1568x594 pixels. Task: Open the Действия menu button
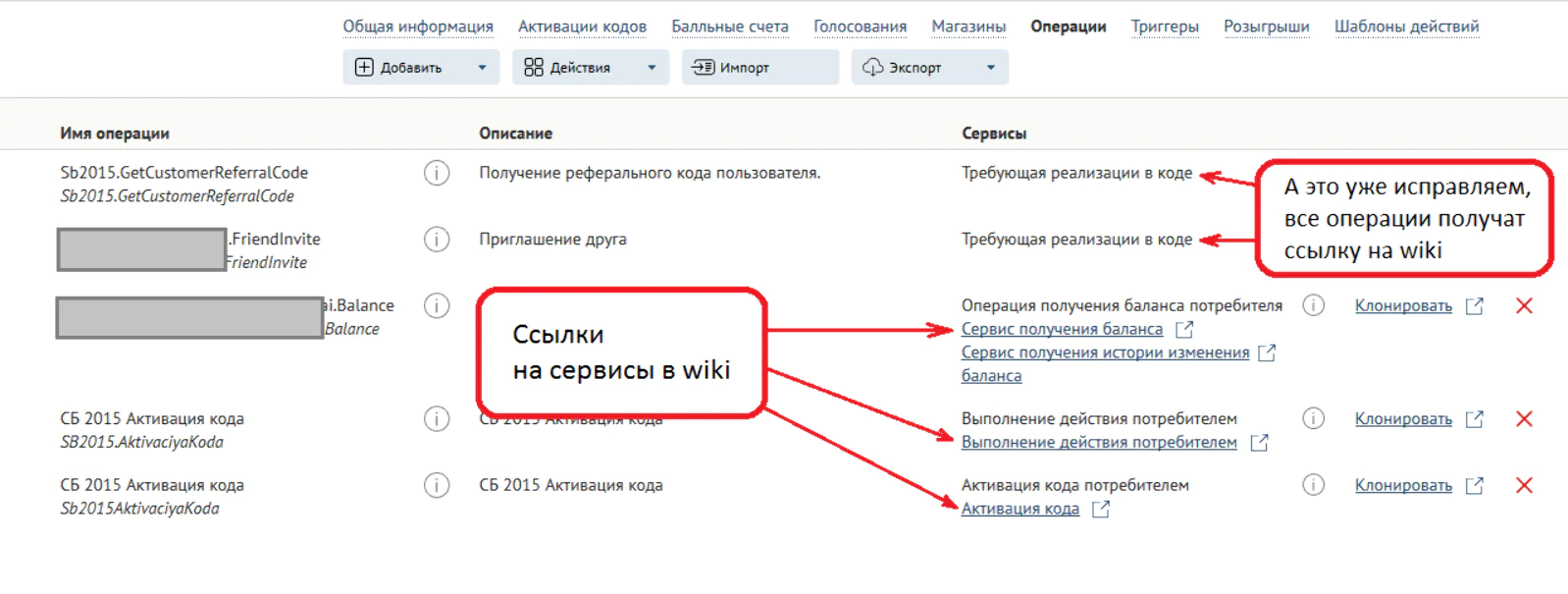click(591, 67)
